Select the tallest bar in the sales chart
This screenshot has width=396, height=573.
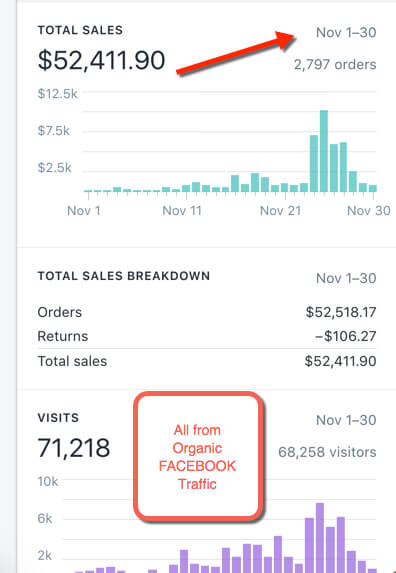(x=324, y=151)
